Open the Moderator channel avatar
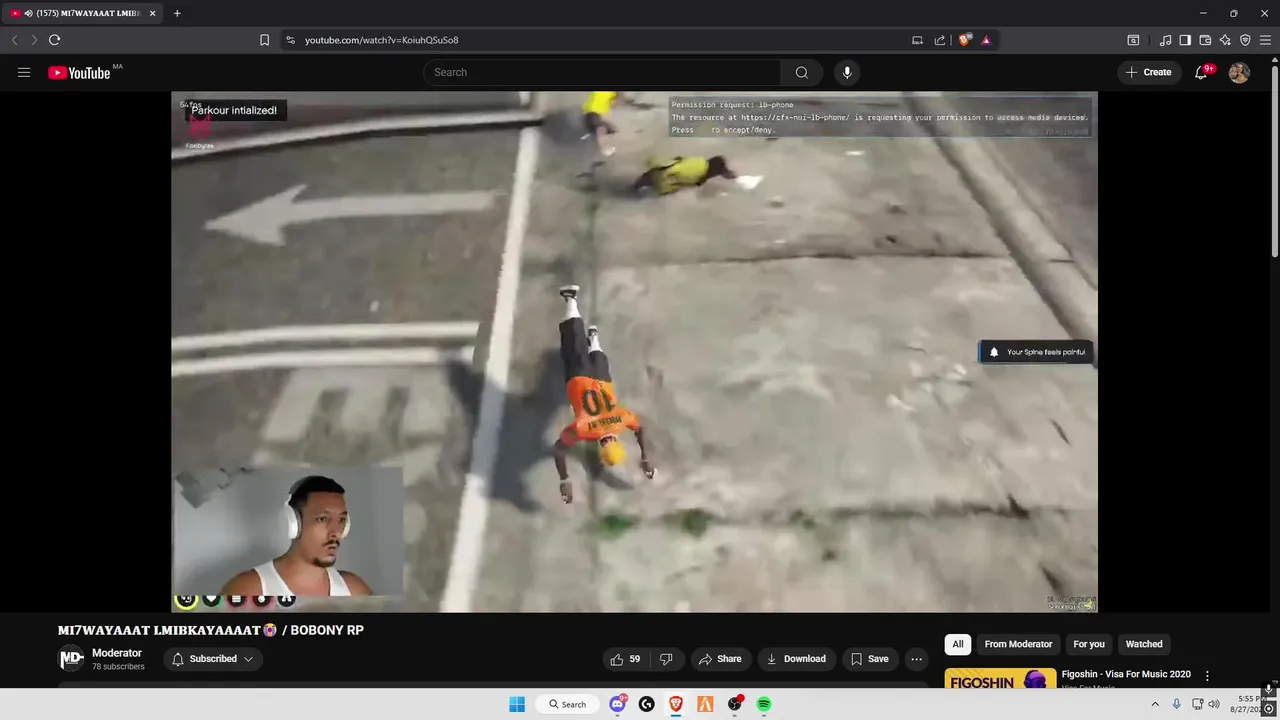The height and width of the screenshot is (720, 1280). point(71,659)
